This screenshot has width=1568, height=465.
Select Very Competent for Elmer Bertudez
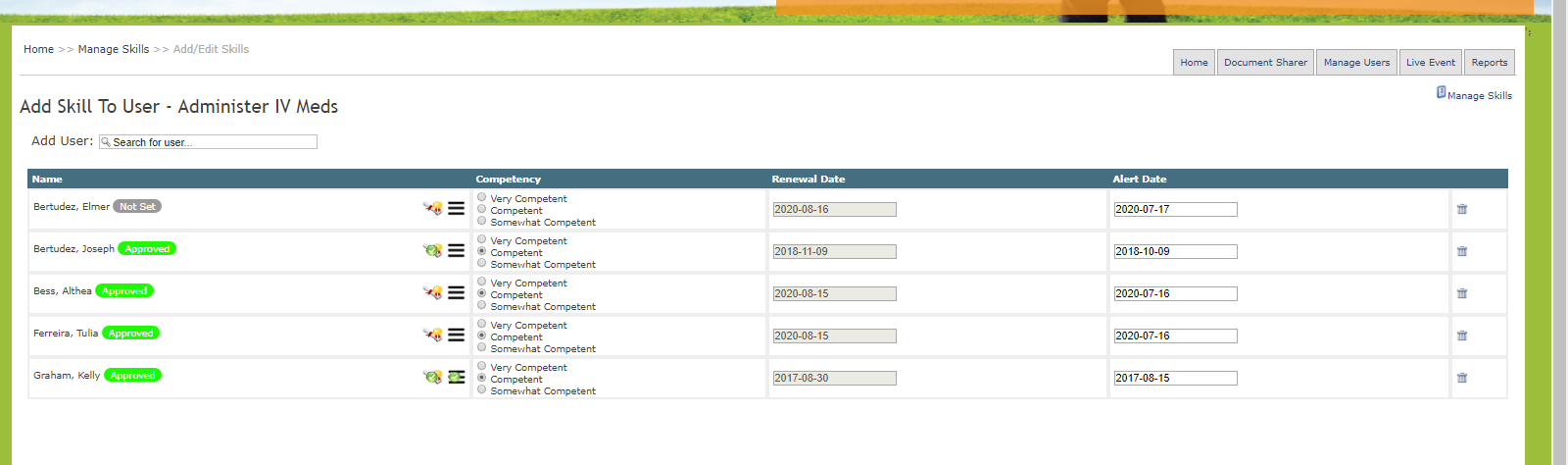pos(481,197)
